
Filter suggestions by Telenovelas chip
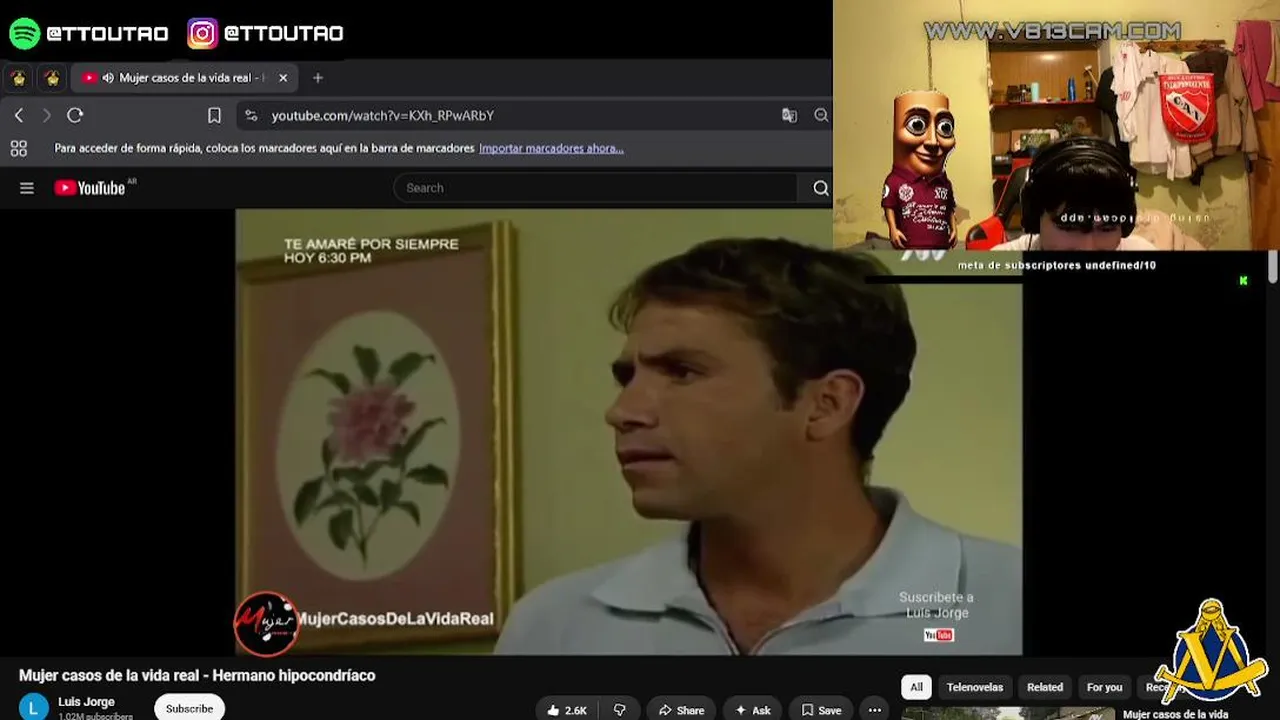pyautogui.click(x=975, y=687)
